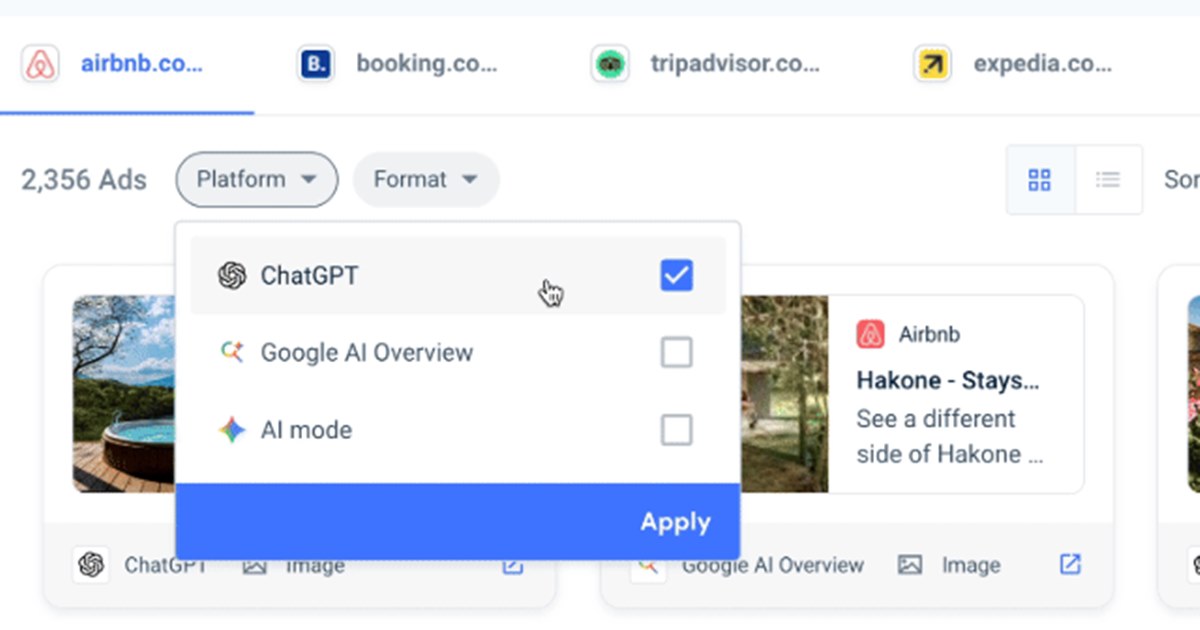Click the Booking.com logo icon

click(x=316, y=65)
